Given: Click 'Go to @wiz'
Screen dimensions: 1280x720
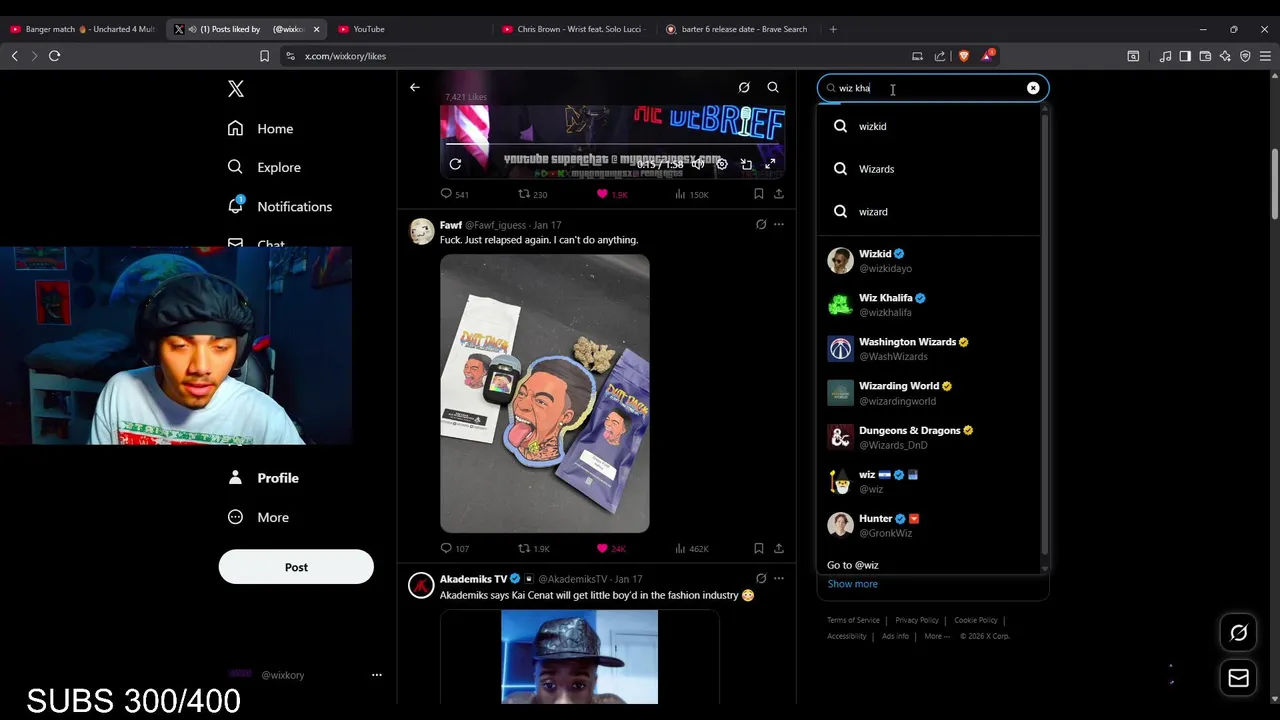Looking at the screenshot, I should click(x=853, y=565).
